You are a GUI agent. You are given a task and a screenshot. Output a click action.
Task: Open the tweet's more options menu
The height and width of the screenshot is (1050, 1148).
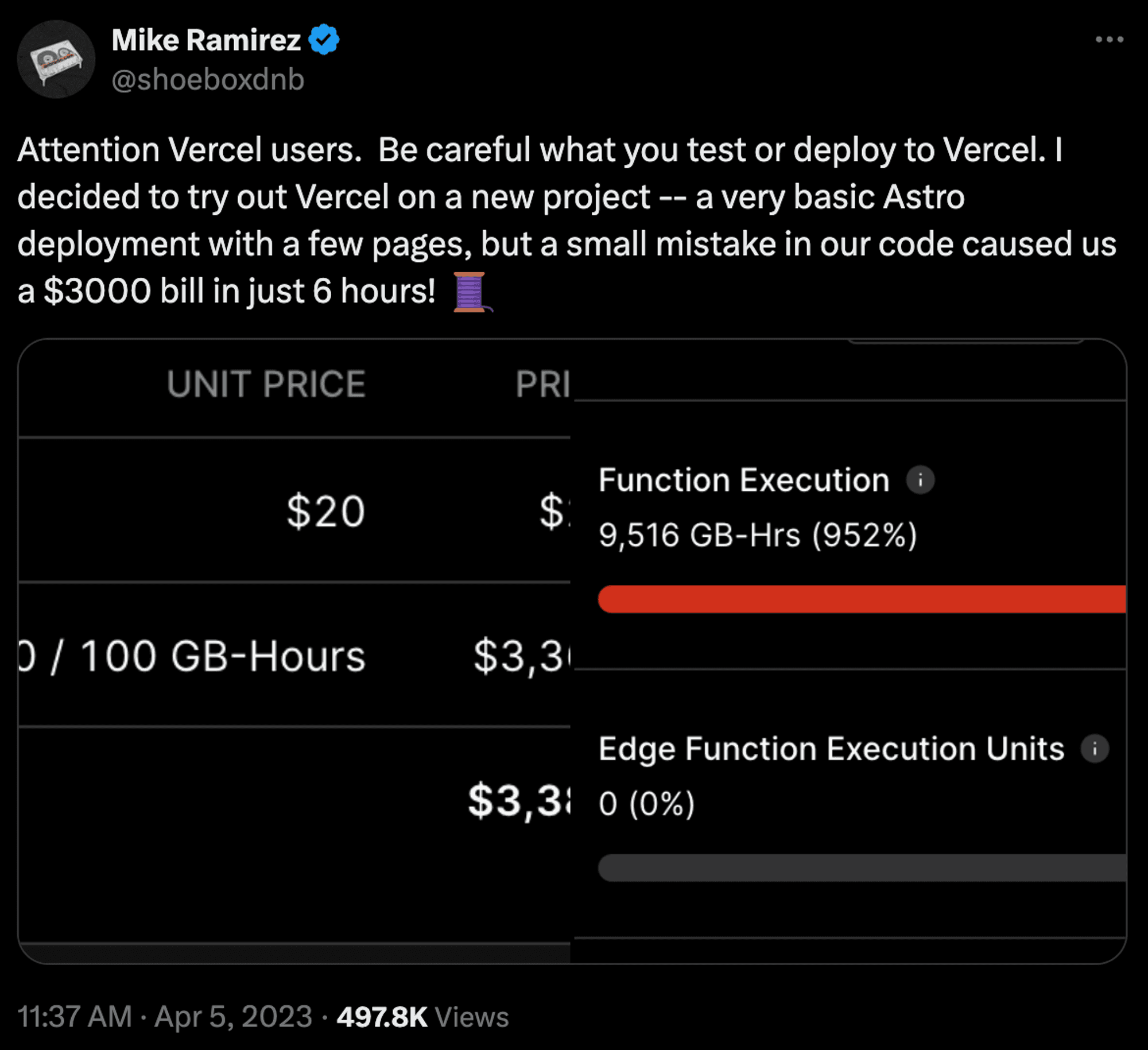1108,40
